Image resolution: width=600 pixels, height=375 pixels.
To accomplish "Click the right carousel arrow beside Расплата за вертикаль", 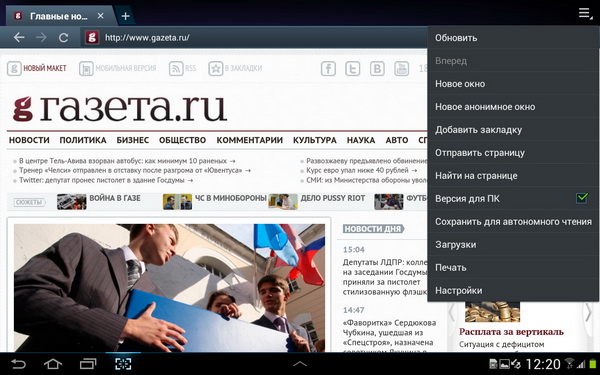I will tap(589, 313).
